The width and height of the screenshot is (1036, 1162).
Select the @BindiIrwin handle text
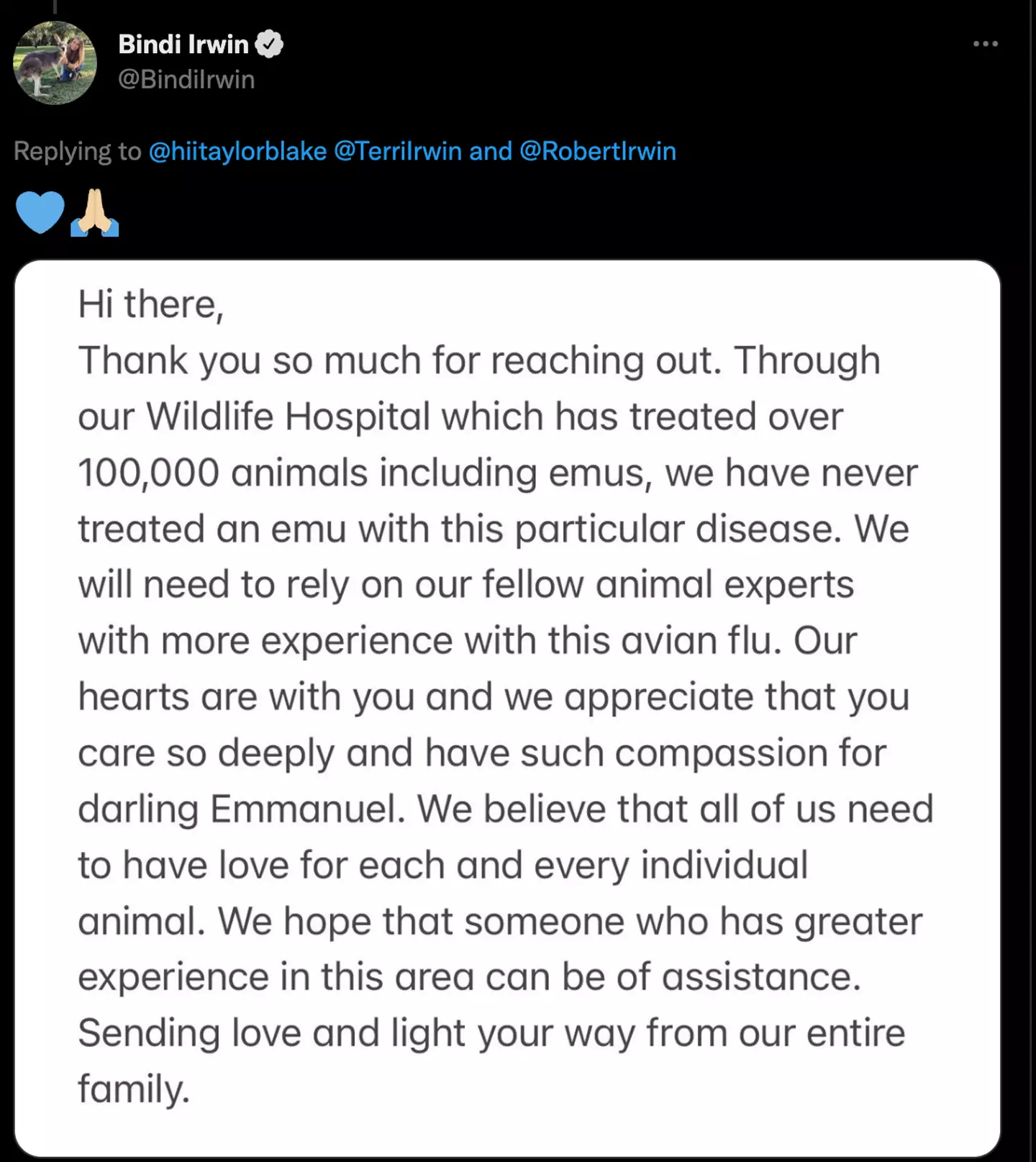pos(186,79)
